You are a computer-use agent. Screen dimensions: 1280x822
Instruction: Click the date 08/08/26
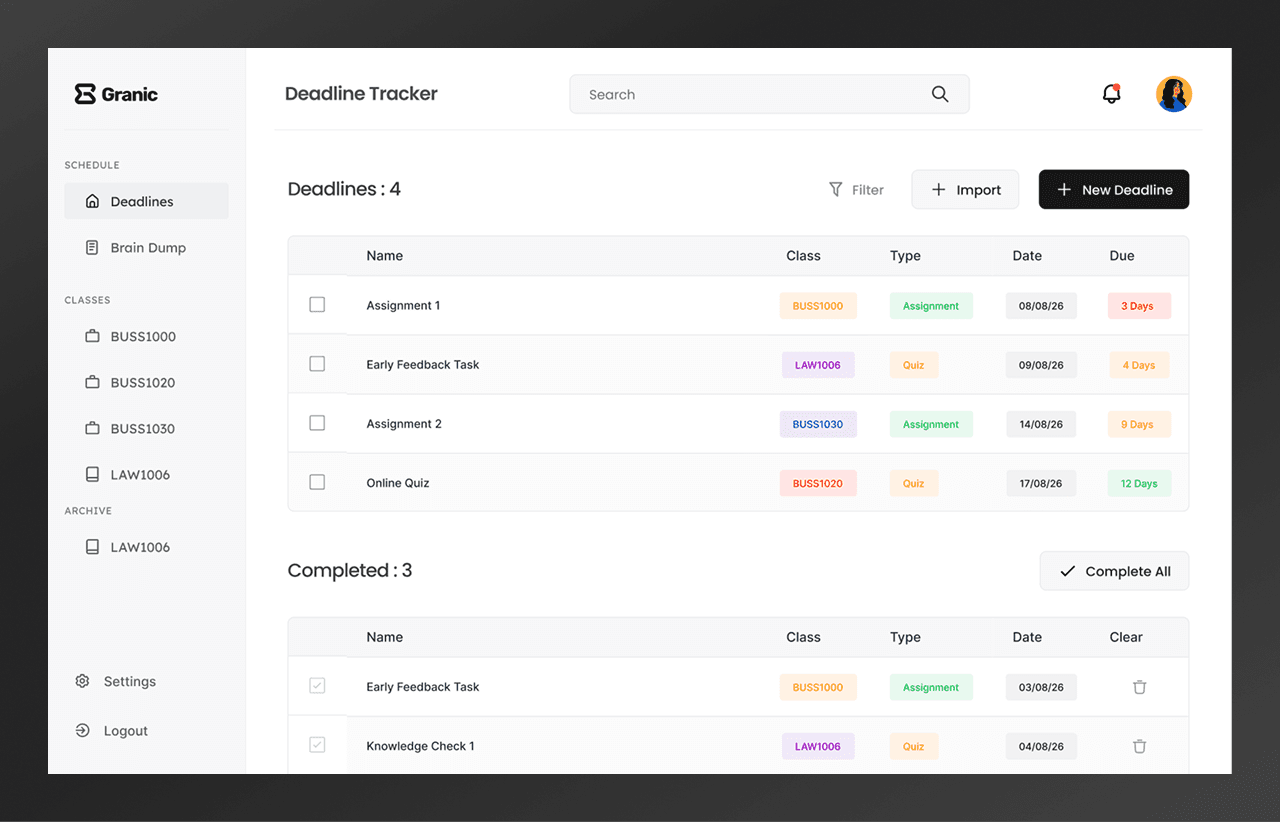[x=1041, y=306]
